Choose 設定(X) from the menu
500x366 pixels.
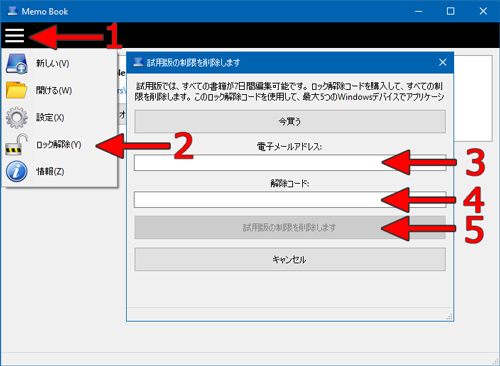[x=59, y=117]
